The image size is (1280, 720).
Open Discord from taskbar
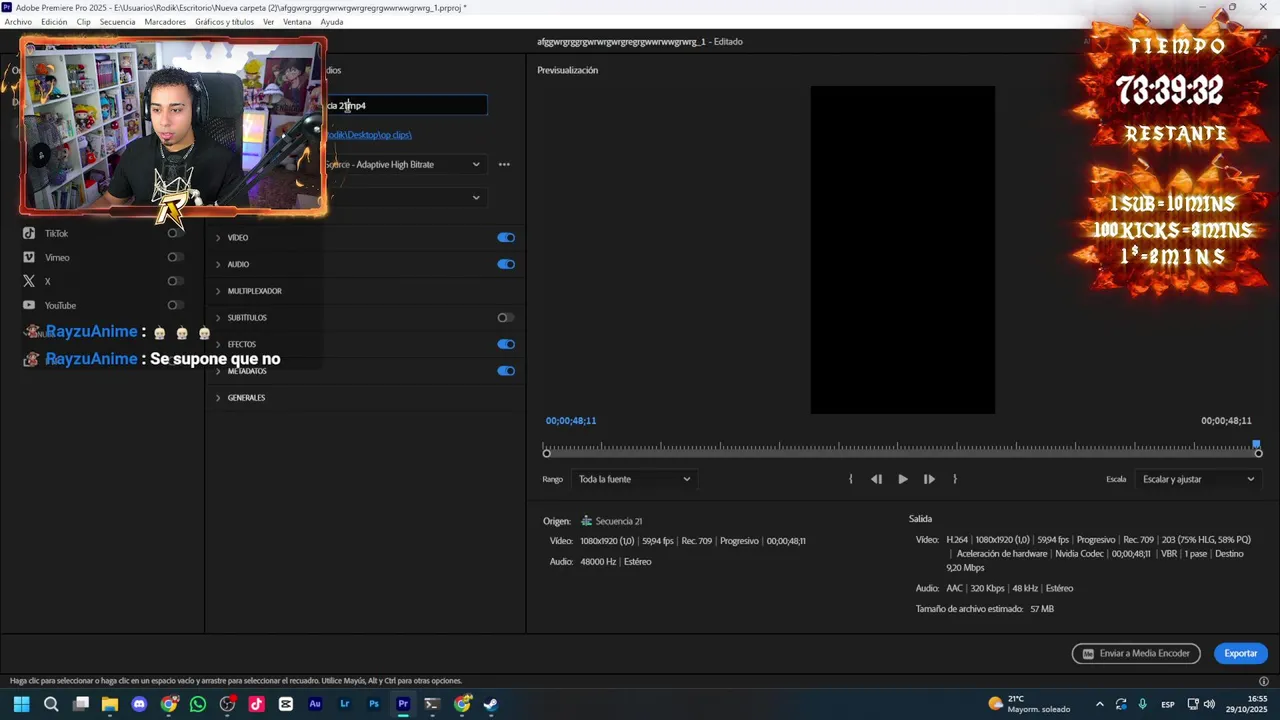139,704
